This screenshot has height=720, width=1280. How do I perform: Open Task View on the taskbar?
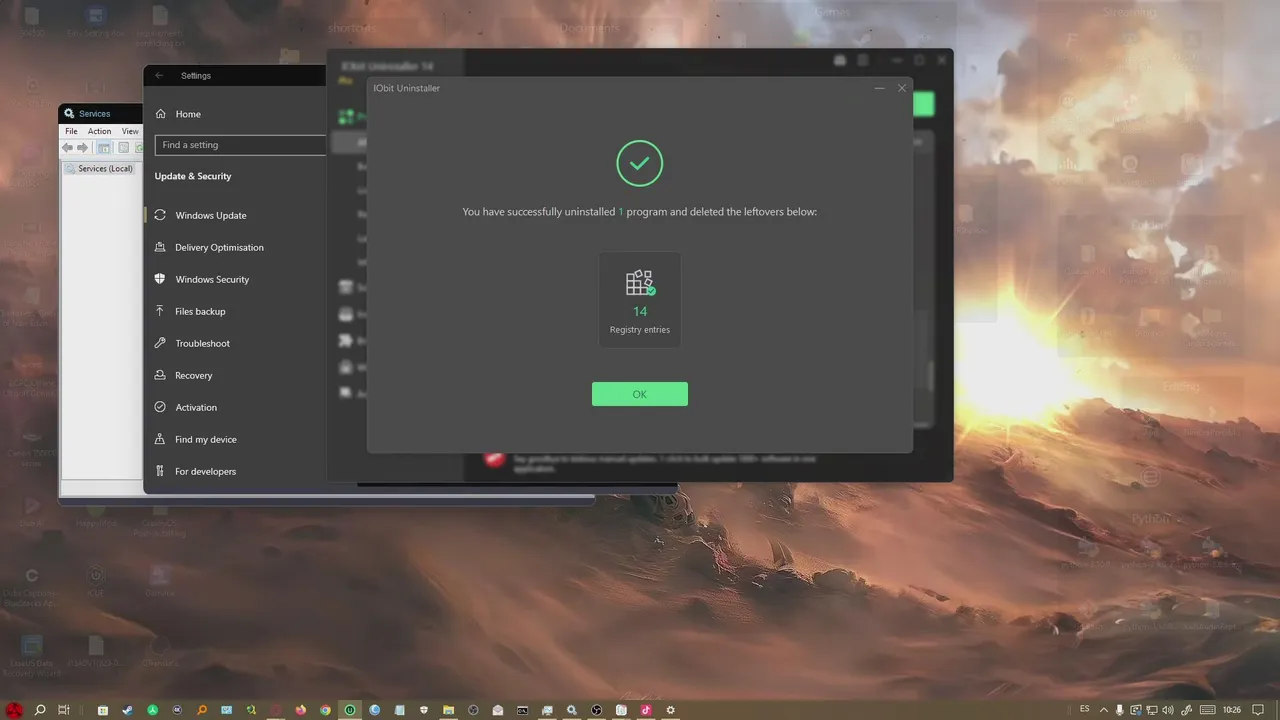(x=64, y=710)
